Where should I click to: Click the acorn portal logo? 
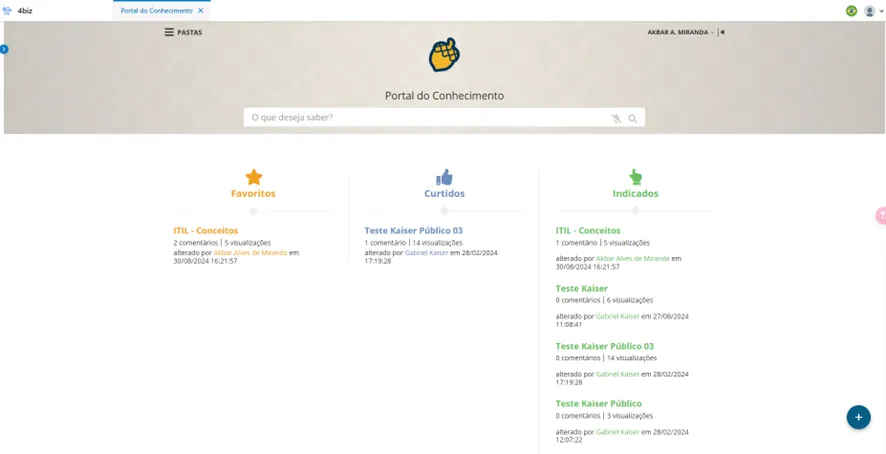coord(444,55)
